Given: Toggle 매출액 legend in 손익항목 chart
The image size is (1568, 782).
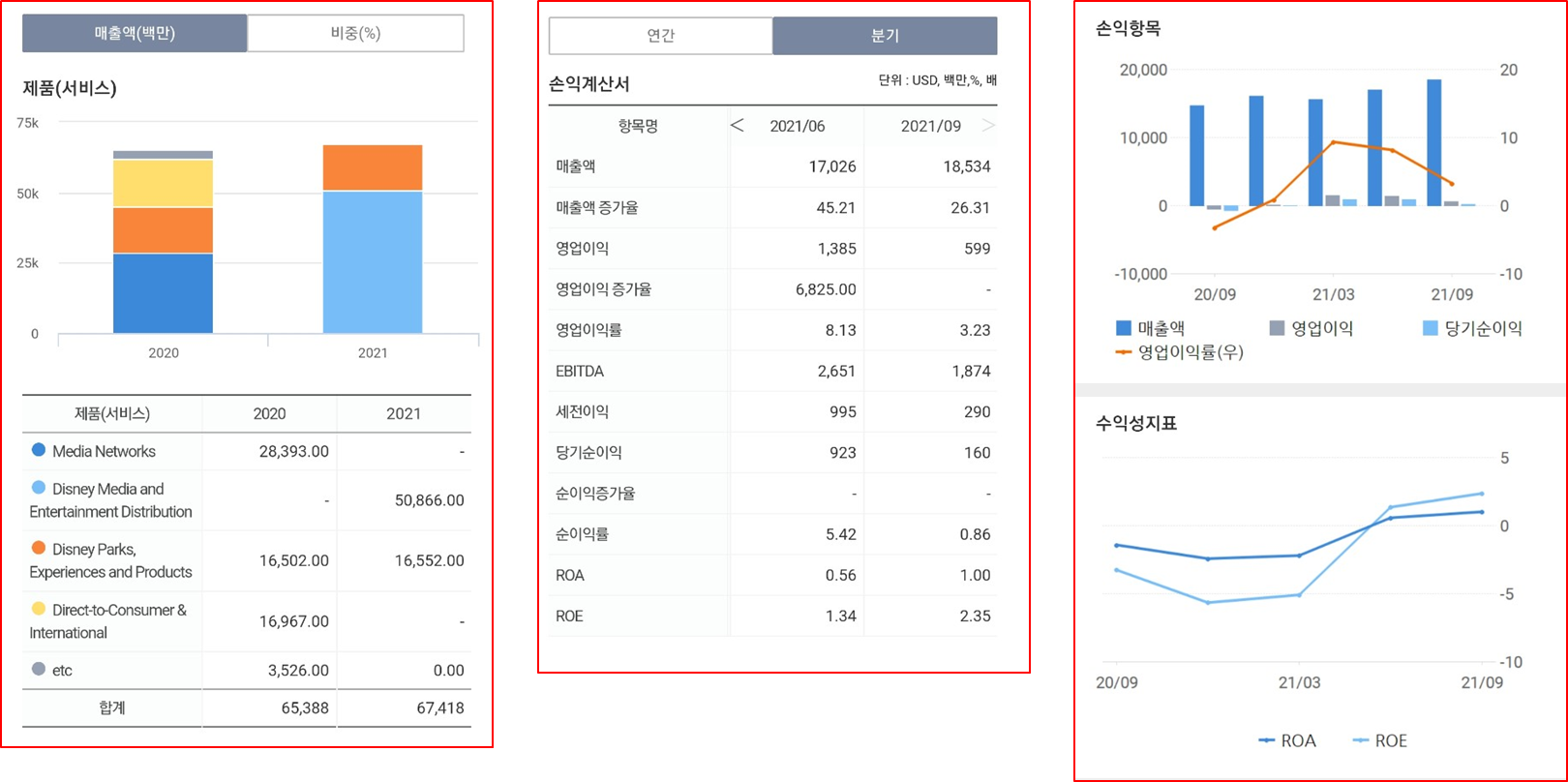Looking at the screenshot, I should coord(1150,328).
